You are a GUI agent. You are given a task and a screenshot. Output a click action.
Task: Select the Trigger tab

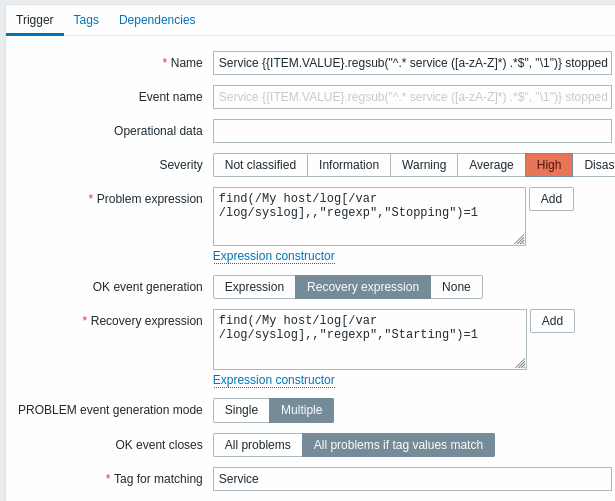tap(34, 20)
